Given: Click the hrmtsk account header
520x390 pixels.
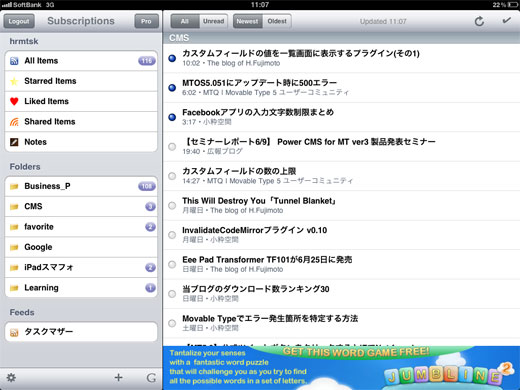Looking at the screenshot, I should [24, 41].
